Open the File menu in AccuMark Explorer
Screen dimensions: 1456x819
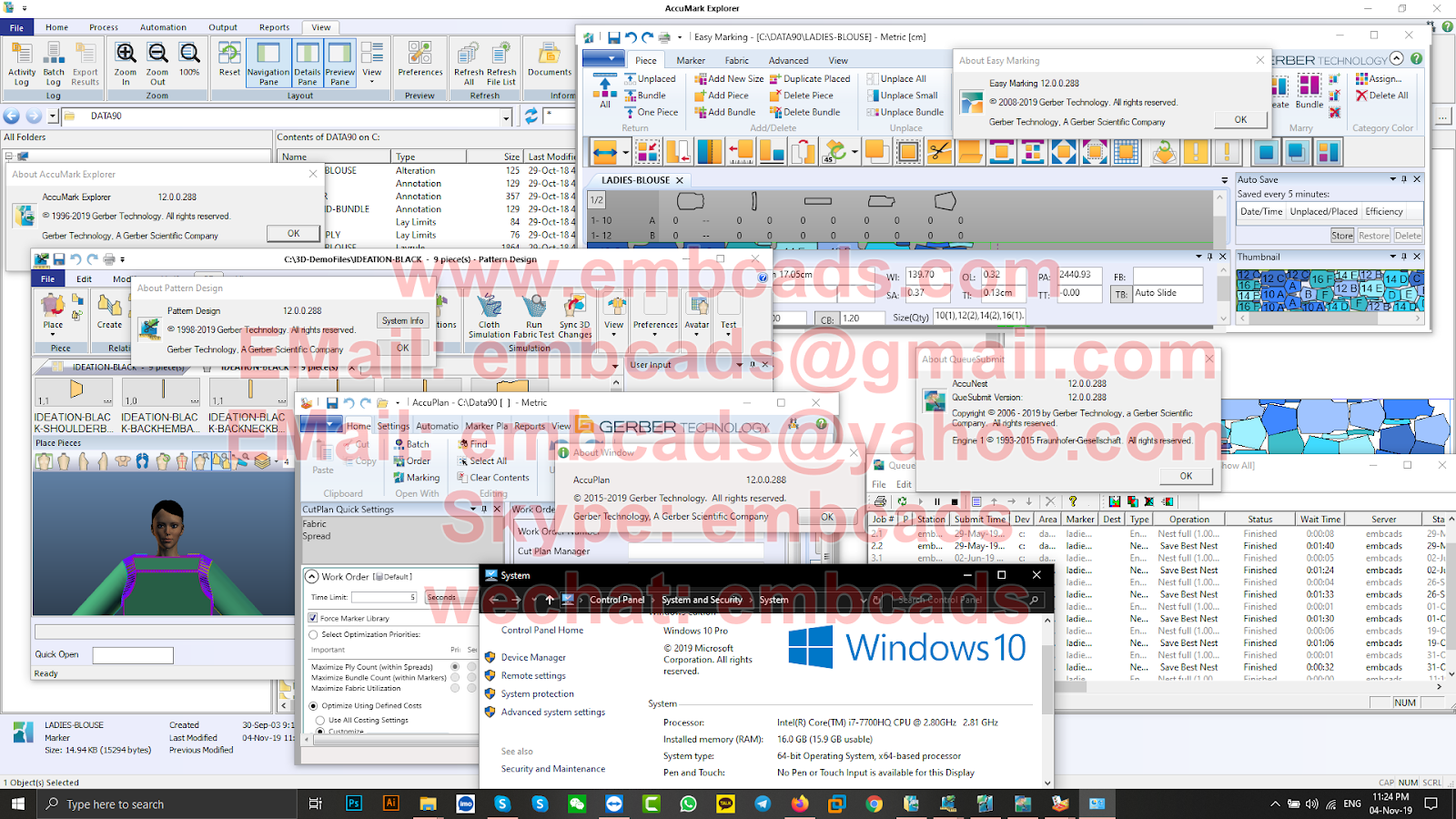[x=16, y=27]
